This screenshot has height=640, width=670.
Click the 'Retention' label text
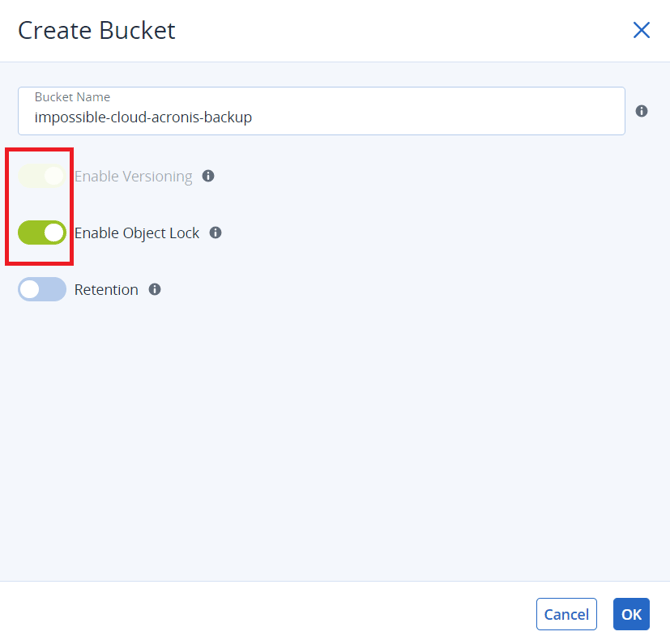click(x=106, y=290)
